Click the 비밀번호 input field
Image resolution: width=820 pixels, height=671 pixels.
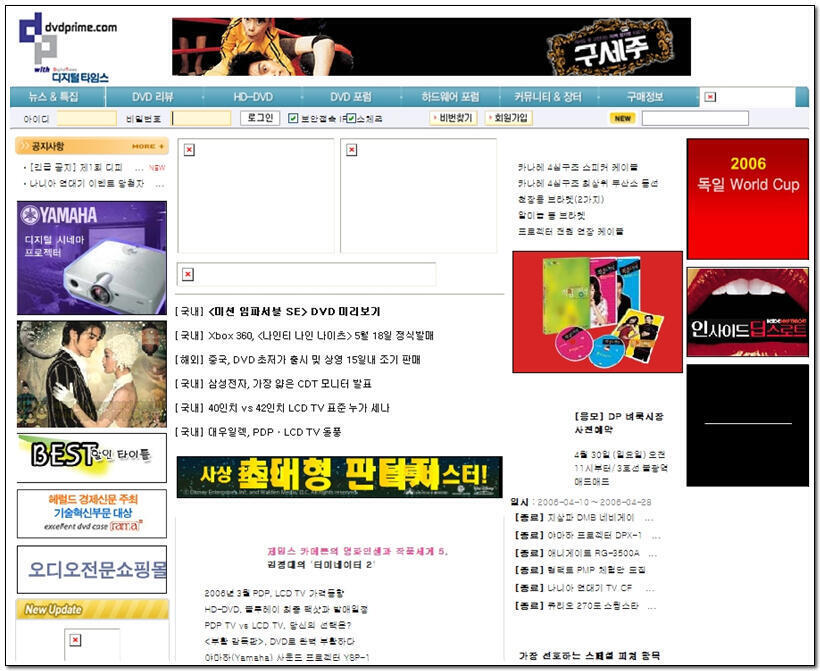coord(201,119)
